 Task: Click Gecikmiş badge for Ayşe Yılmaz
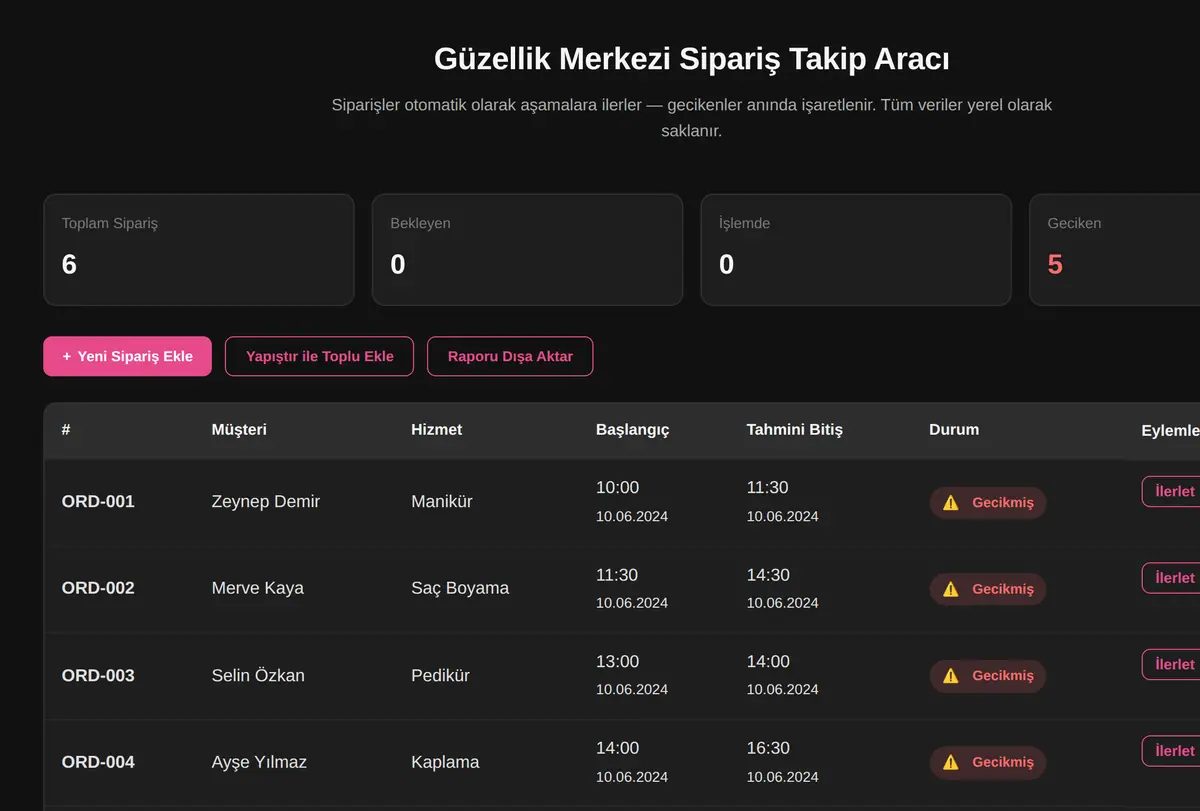tap(988, 762)
